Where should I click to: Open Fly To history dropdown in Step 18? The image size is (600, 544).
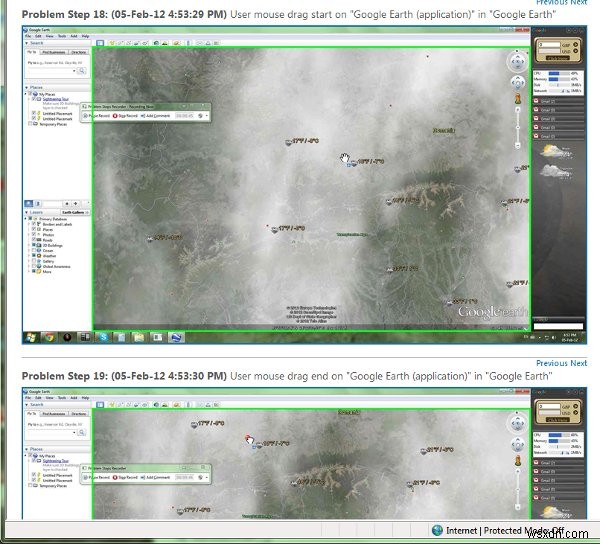coord(74,71)
